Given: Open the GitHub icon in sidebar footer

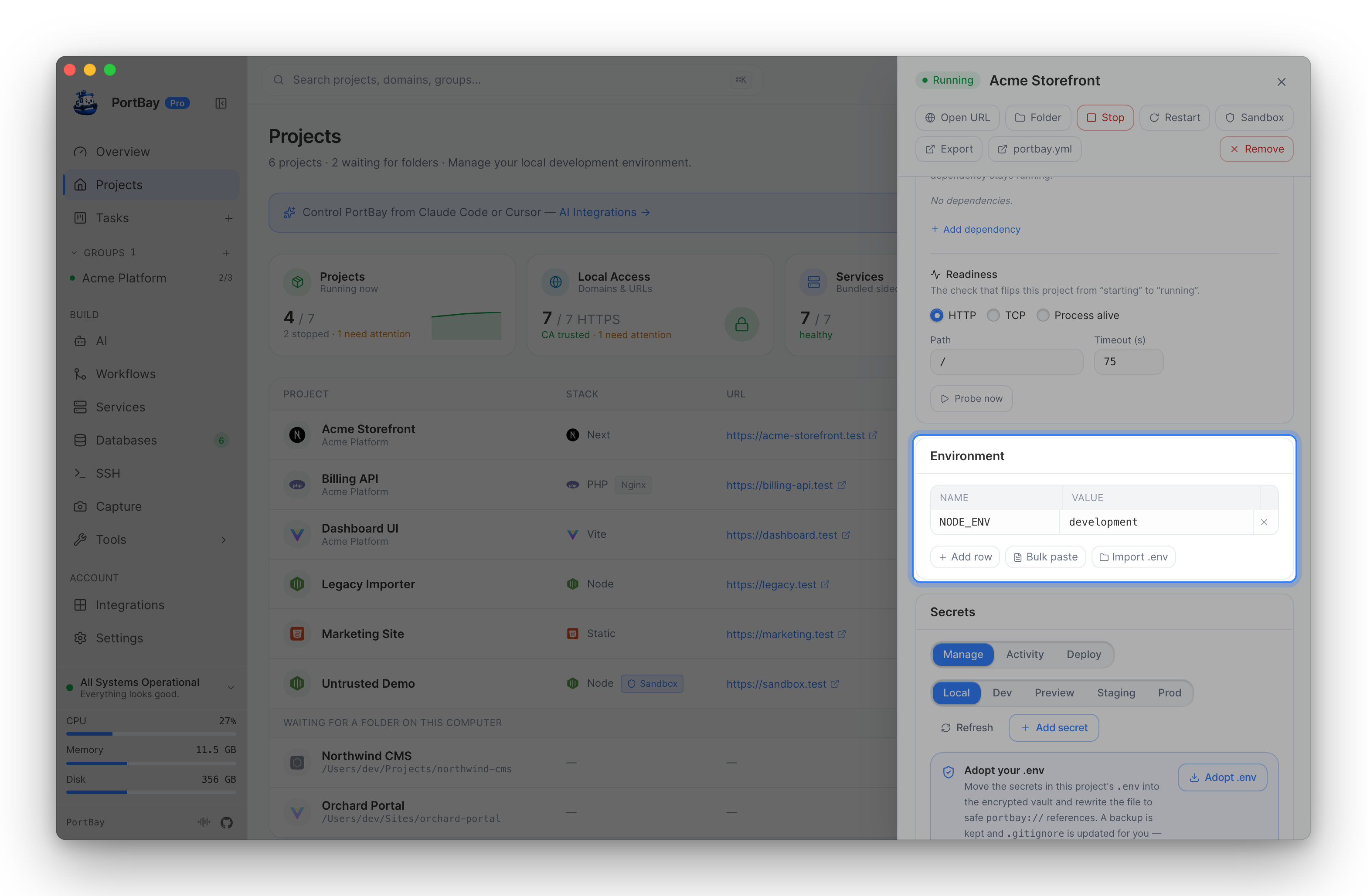Looking at the screenshot, I should (x=227, y=822).
